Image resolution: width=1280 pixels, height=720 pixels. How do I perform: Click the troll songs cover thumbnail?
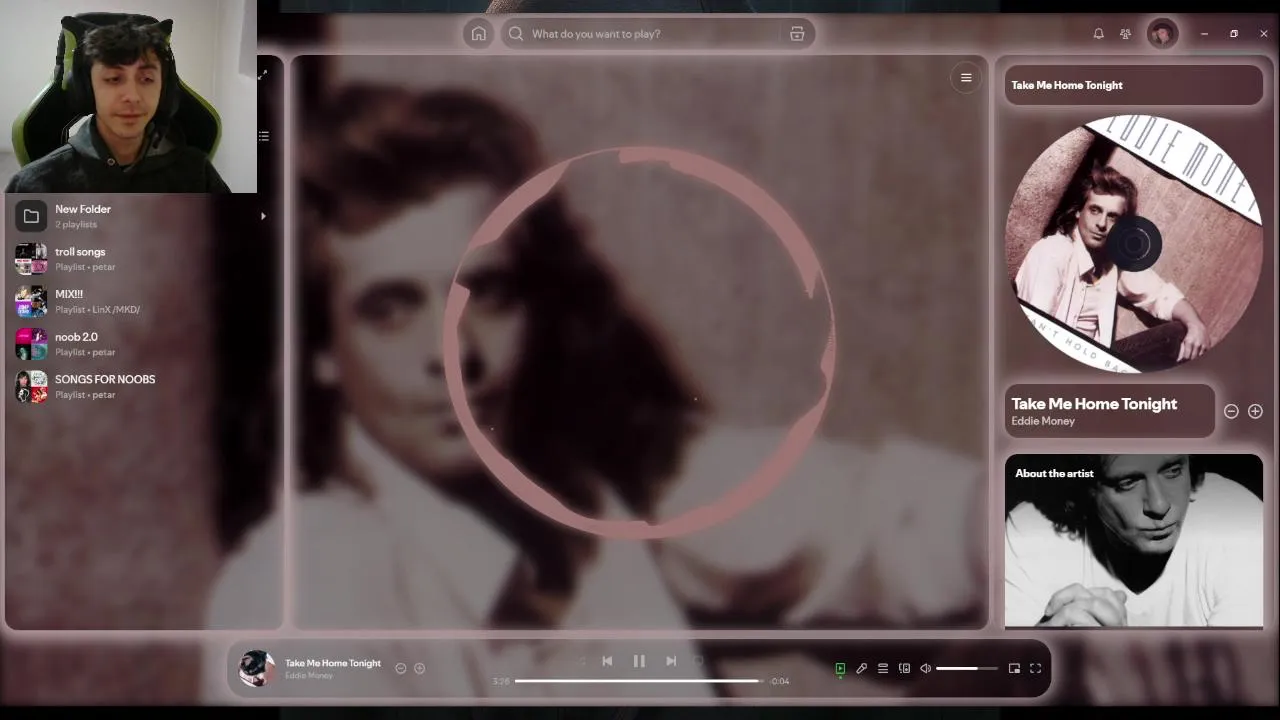(31, 259)
